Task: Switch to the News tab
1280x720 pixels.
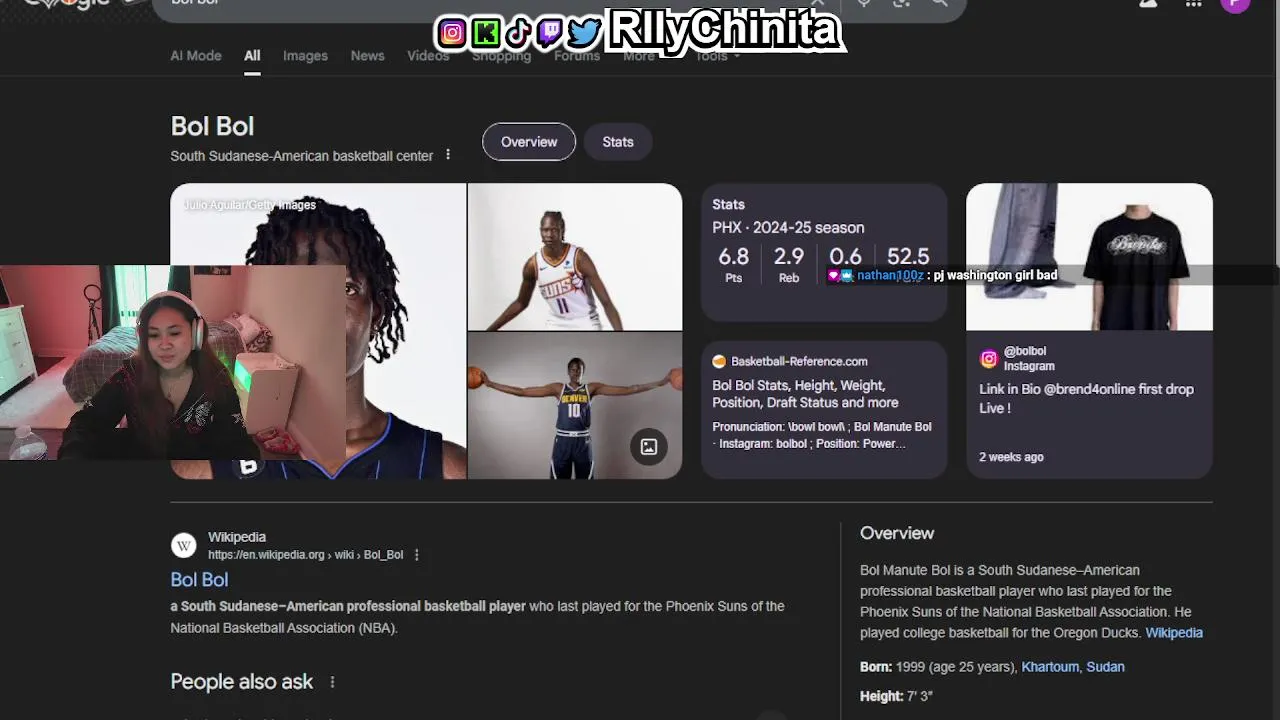Action: (x=367, y=56)
